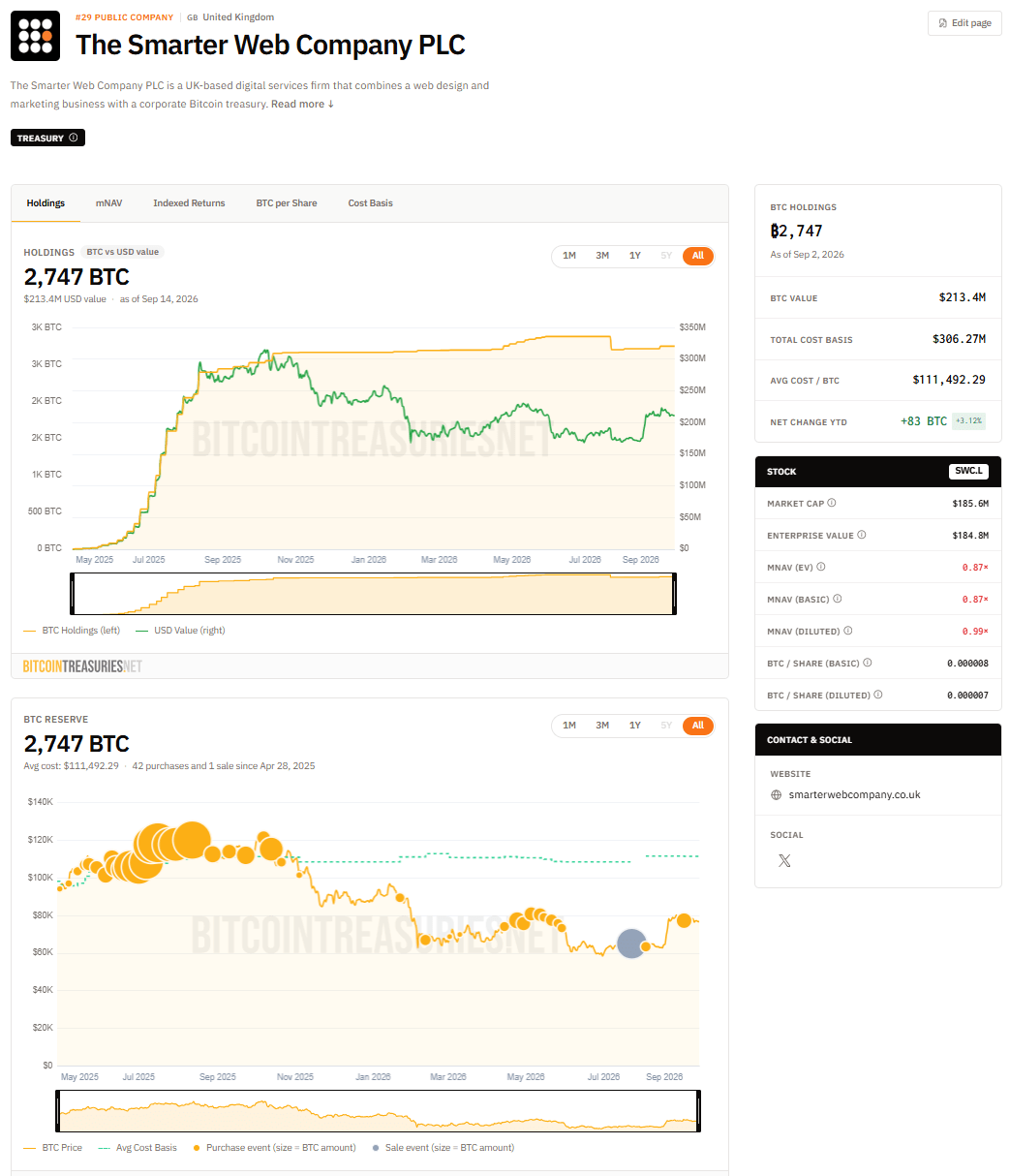Click the Holdings chart navigator overview strip
1010x1176 pixels.
click(x=373, y=594)
